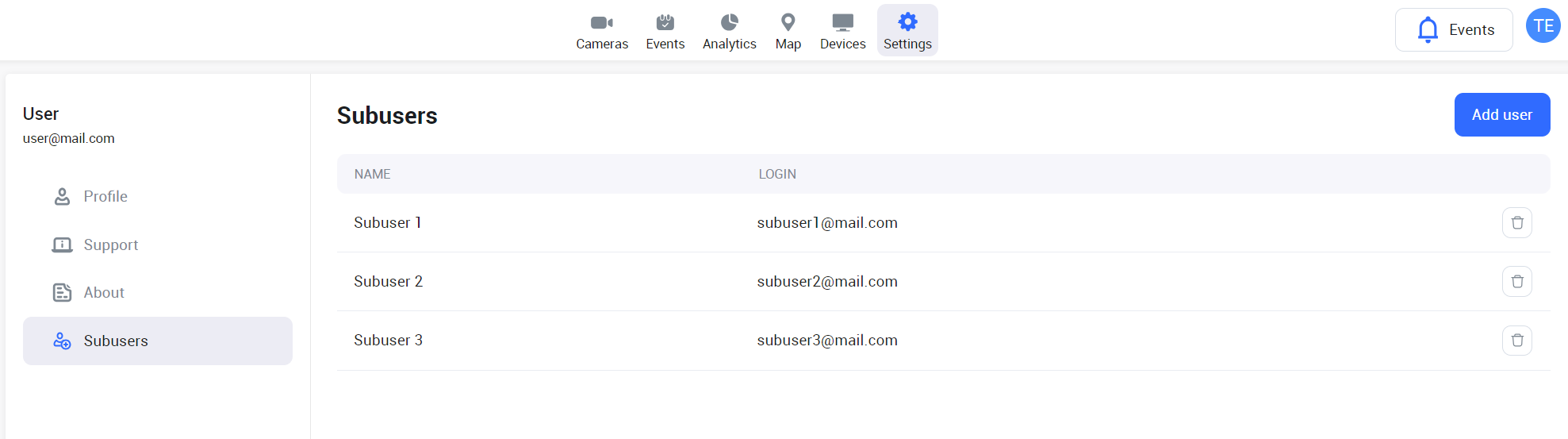Open Events notifications bell button
This screenshot has width=1568, height=439.
pyautogui.click(x=1453, y=30)
